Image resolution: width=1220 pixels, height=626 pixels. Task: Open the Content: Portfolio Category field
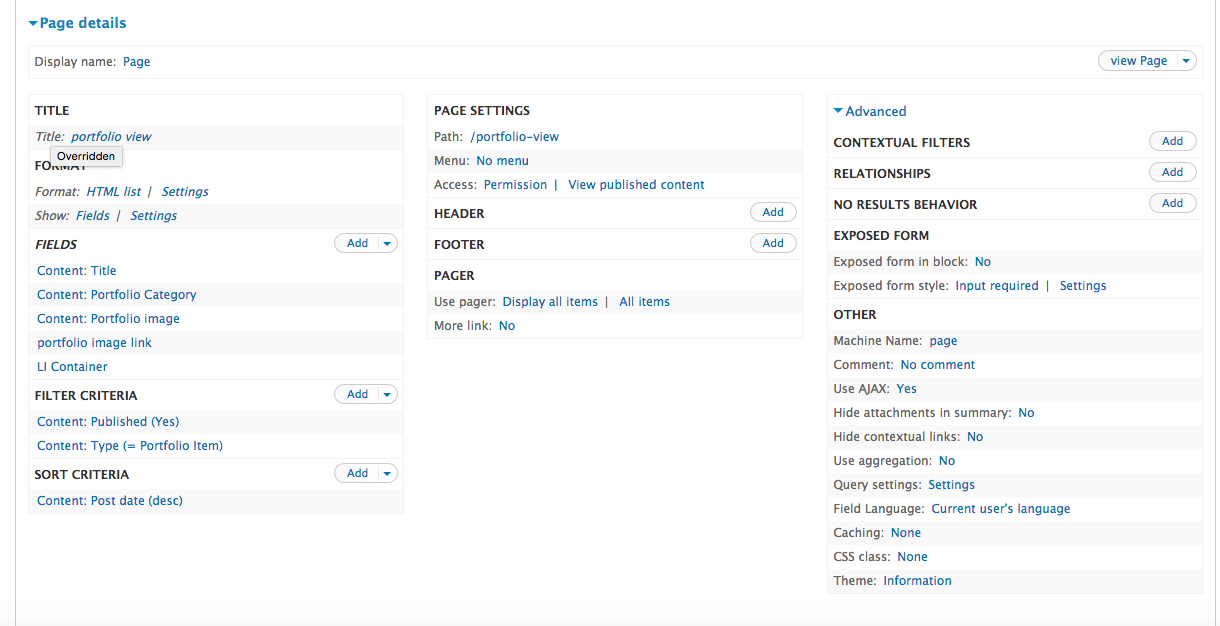(117, 295)
